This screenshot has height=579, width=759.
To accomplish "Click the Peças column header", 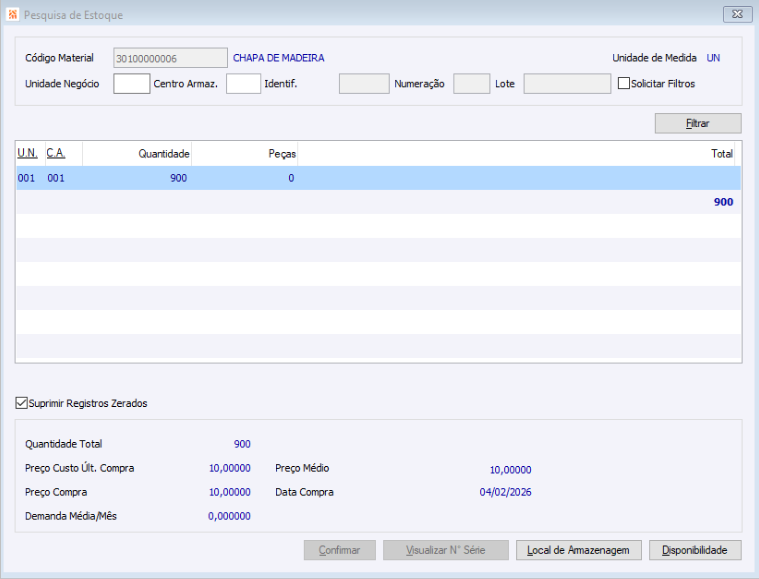I will (244, 153).
